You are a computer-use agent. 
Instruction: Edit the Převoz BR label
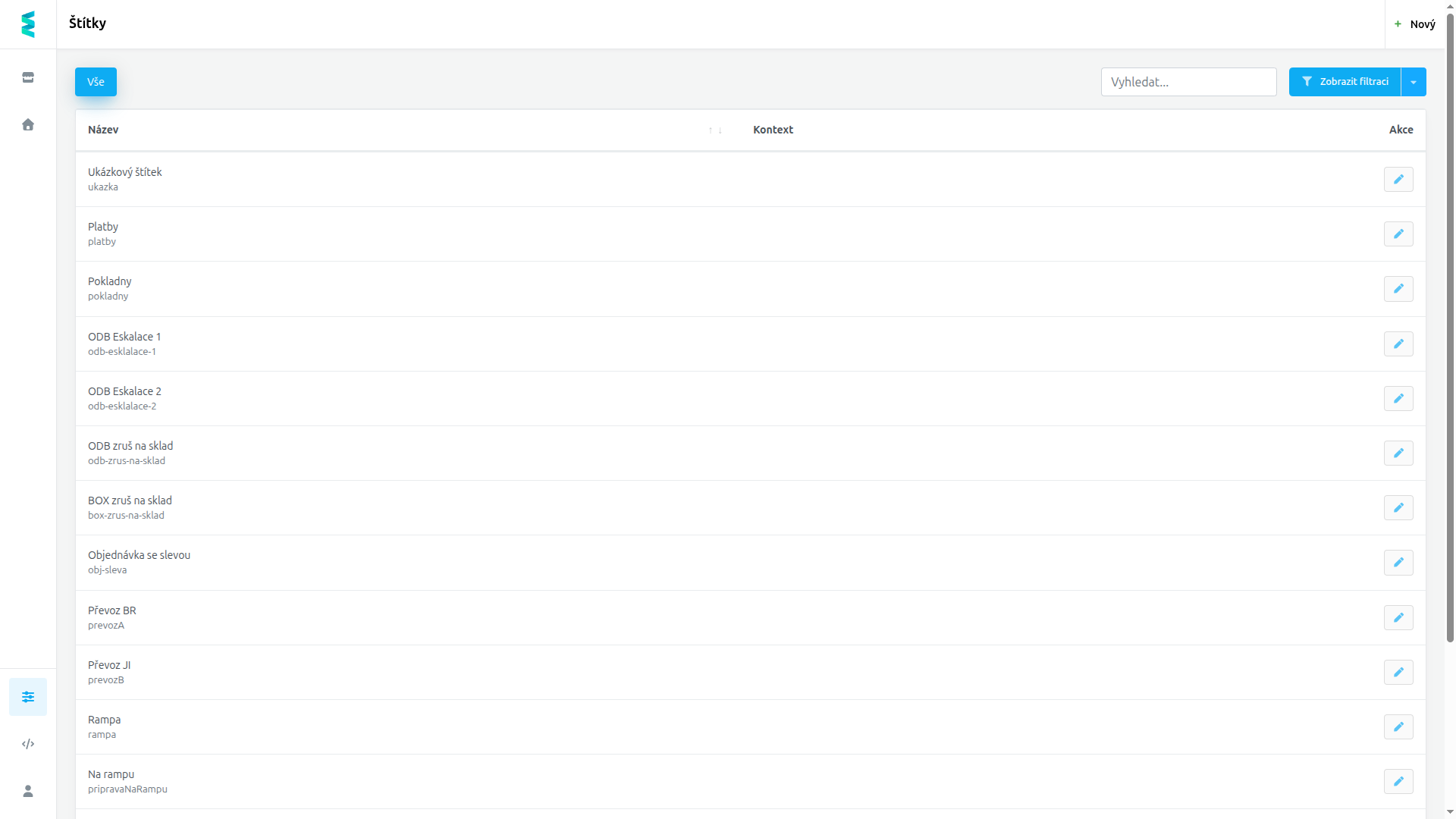coord(1398,618)
